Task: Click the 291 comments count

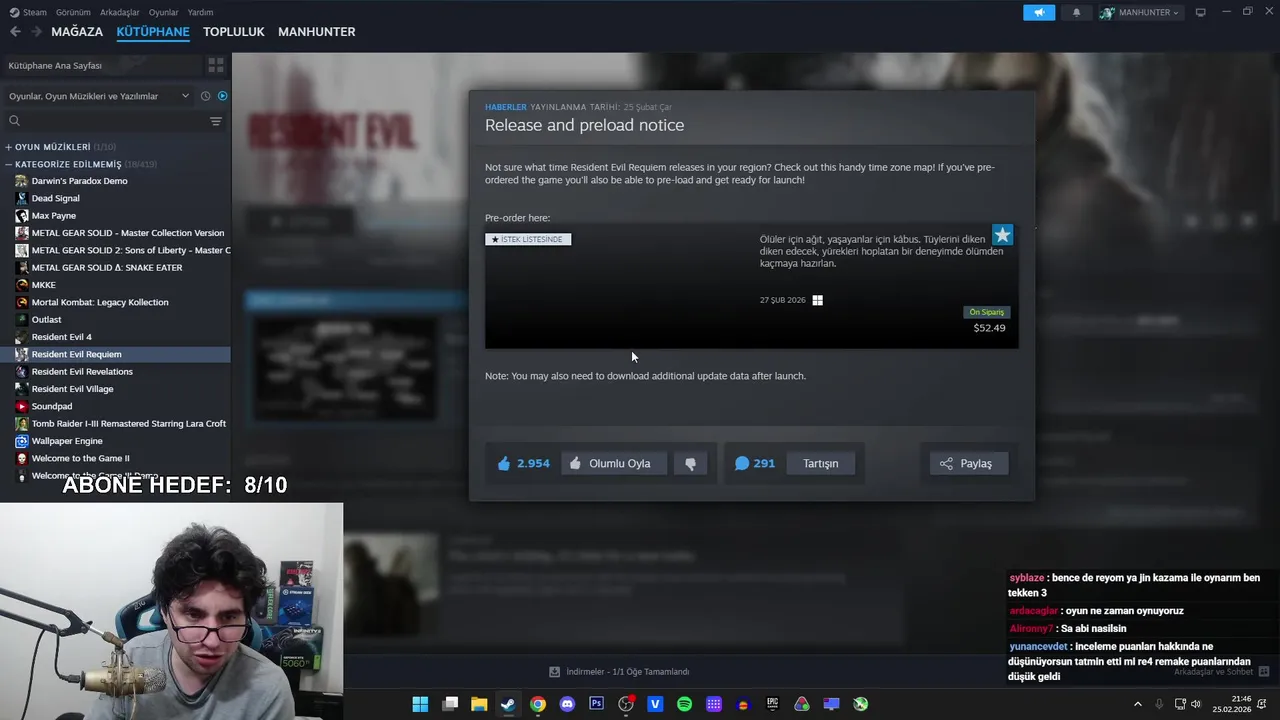Action: (x=755, y=463)
